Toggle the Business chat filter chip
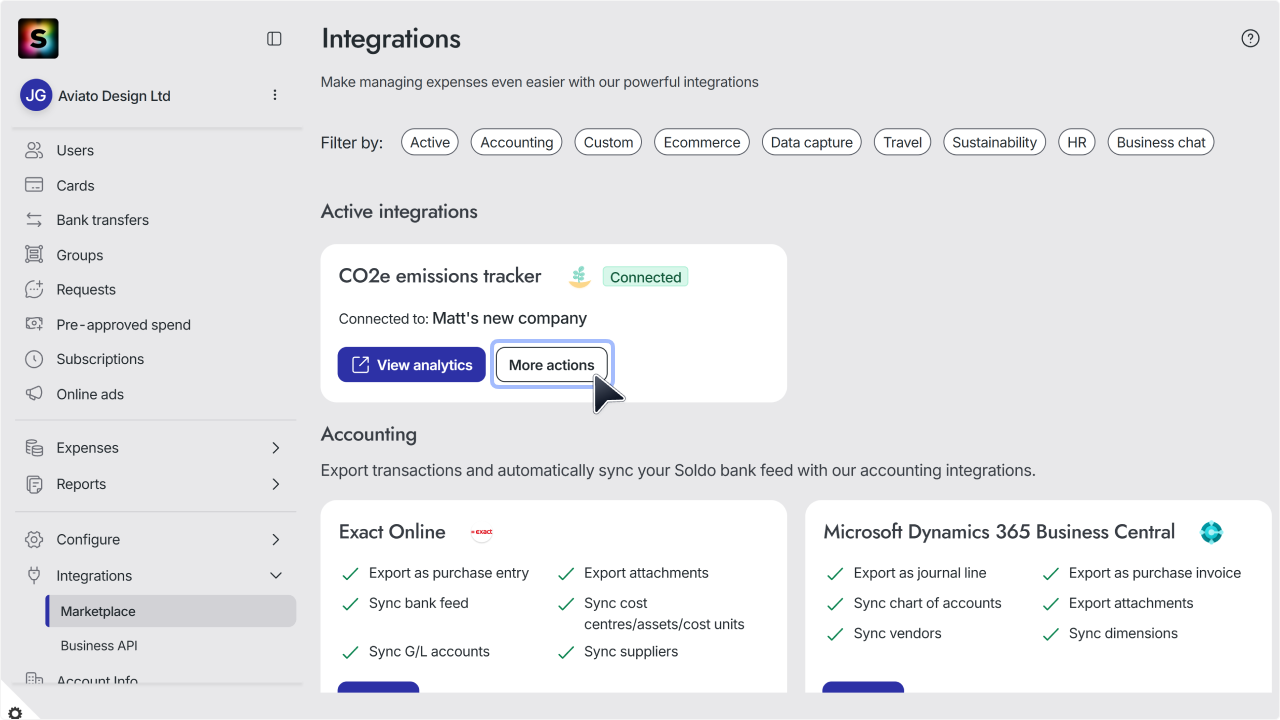The height and width of the screenshot is (720, 1280). [x=1161, y=142]
